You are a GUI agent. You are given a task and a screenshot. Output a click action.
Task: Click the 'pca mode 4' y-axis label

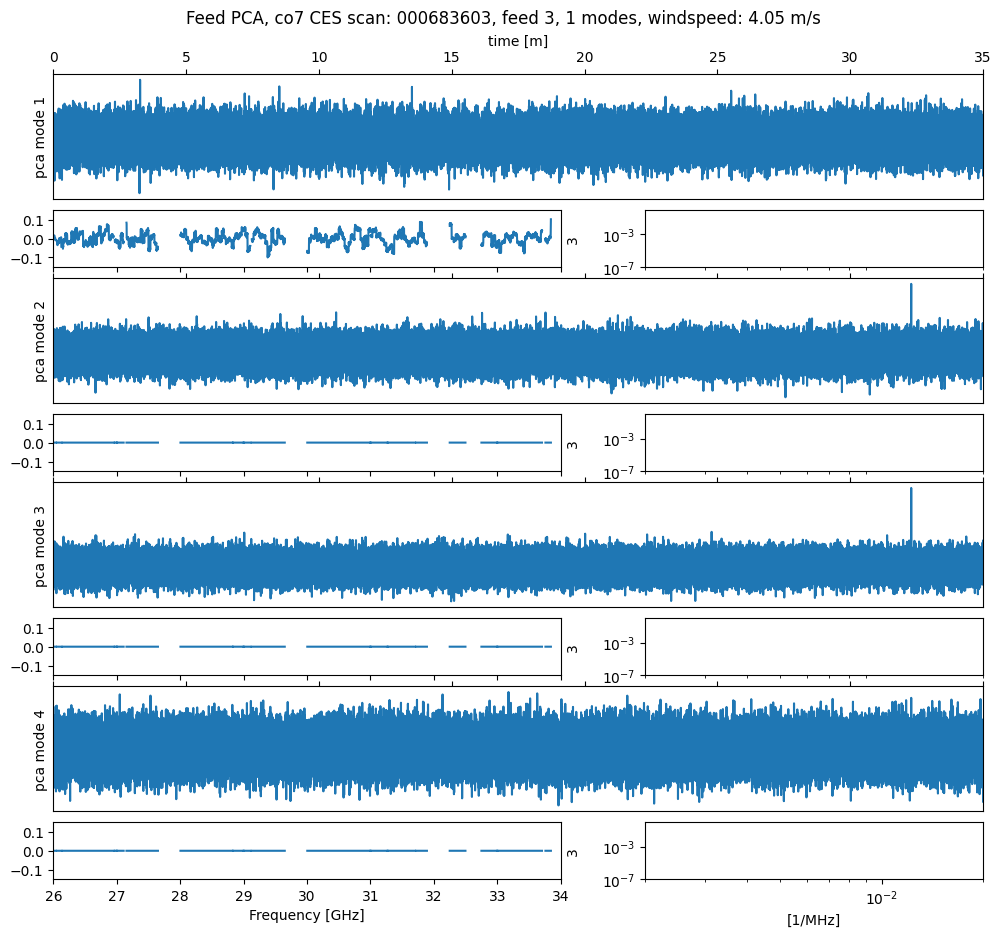click(x=40, y=749)
